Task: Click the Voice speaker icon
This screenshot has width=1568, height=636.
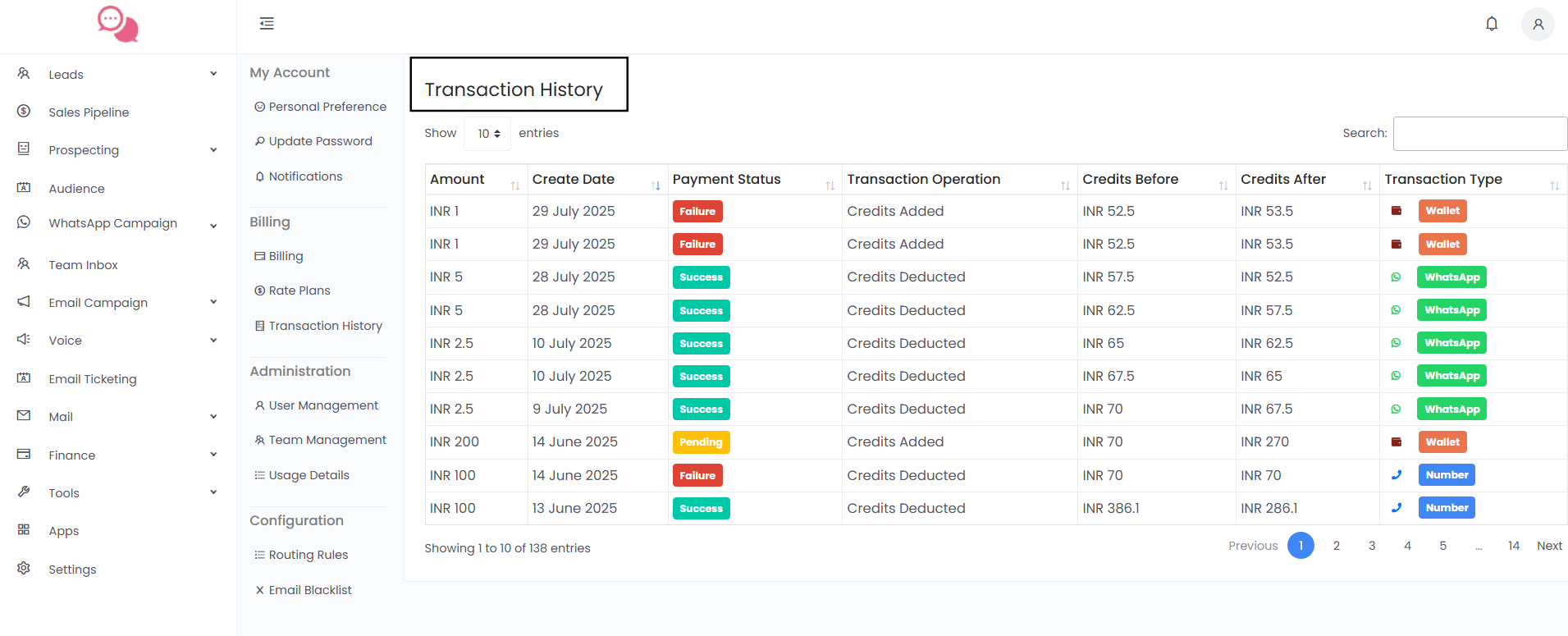Action: 24,340
